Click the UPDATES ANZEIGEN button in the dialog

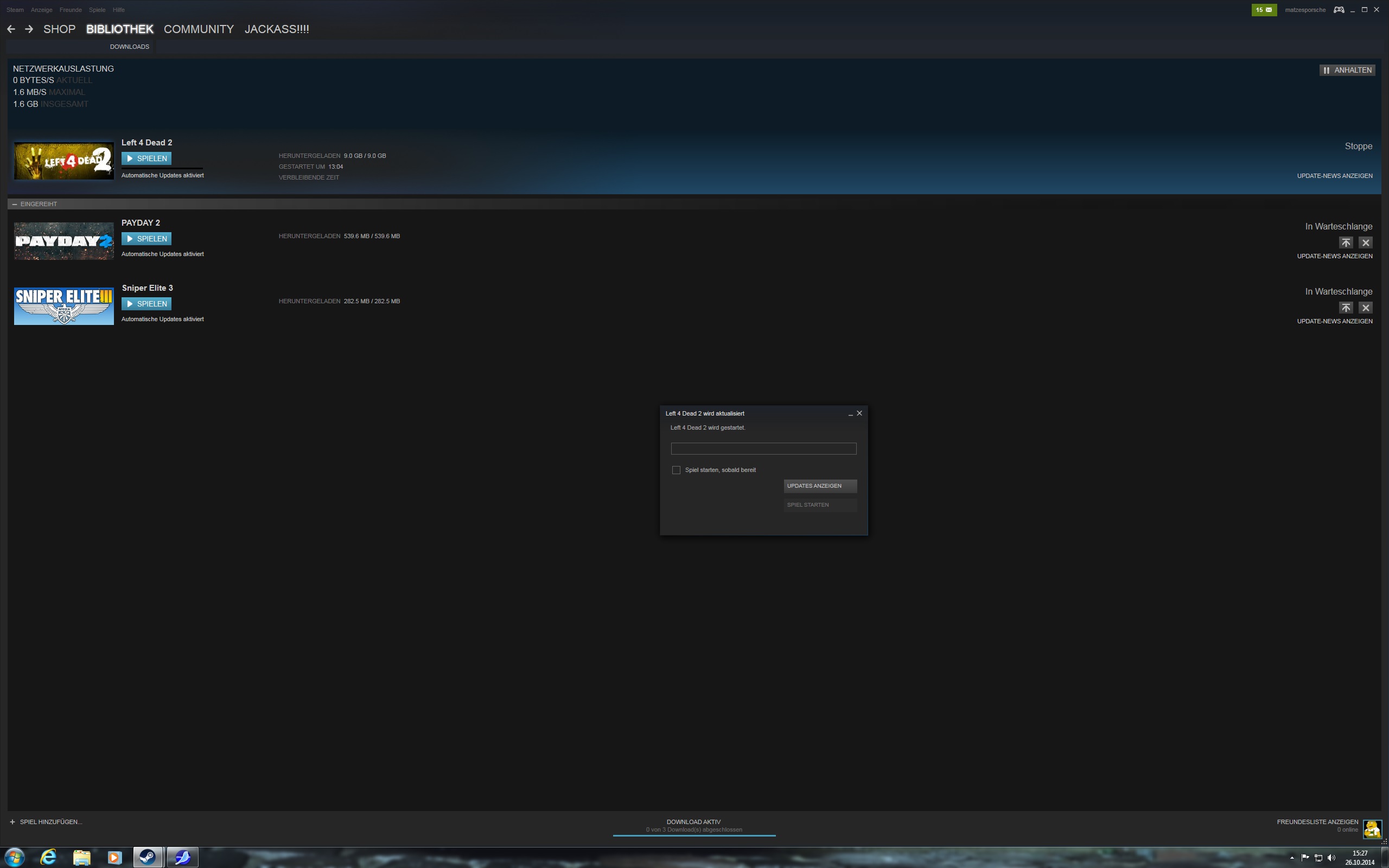[820, 486]
